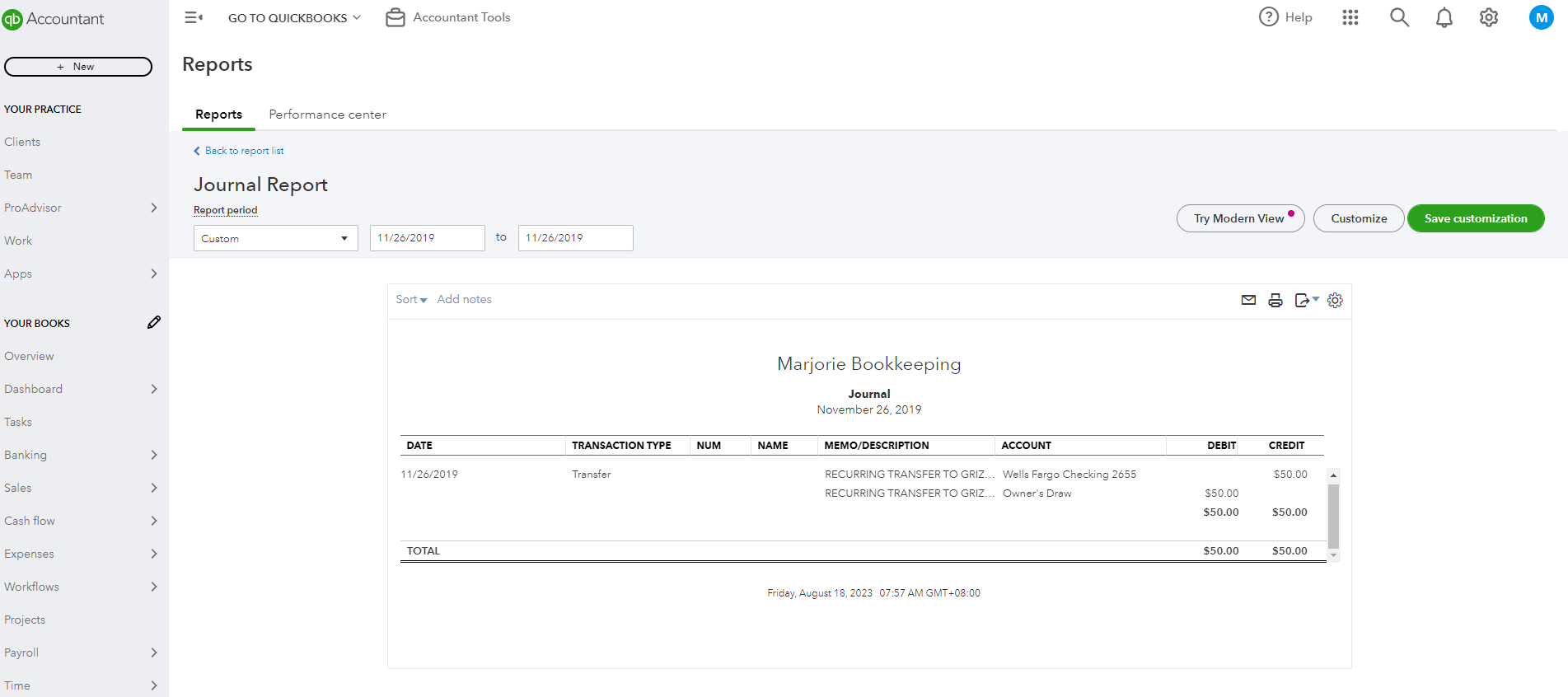Email the journal report
The image size is (1568, 697).
1248,300
